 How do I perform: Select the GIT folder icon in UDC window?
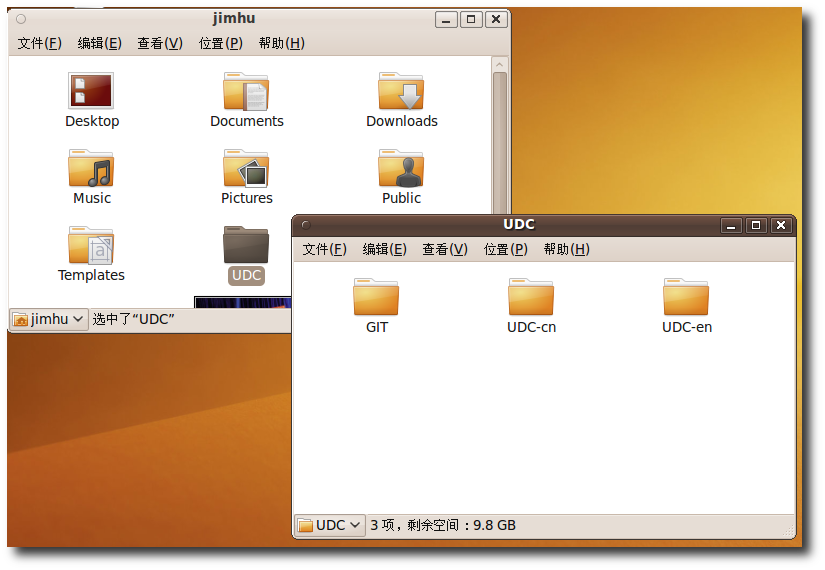click(376, 296)
